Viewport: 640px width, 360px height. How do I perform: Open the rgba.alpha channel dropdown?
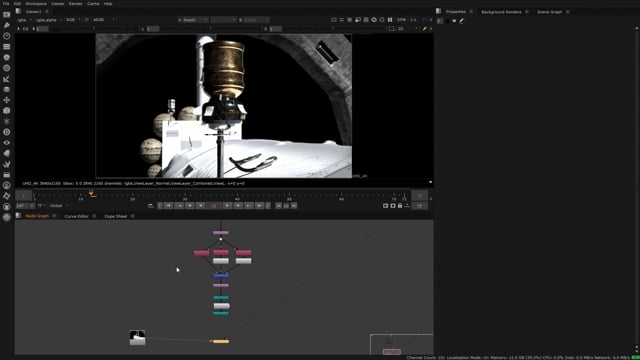(49, 20)
